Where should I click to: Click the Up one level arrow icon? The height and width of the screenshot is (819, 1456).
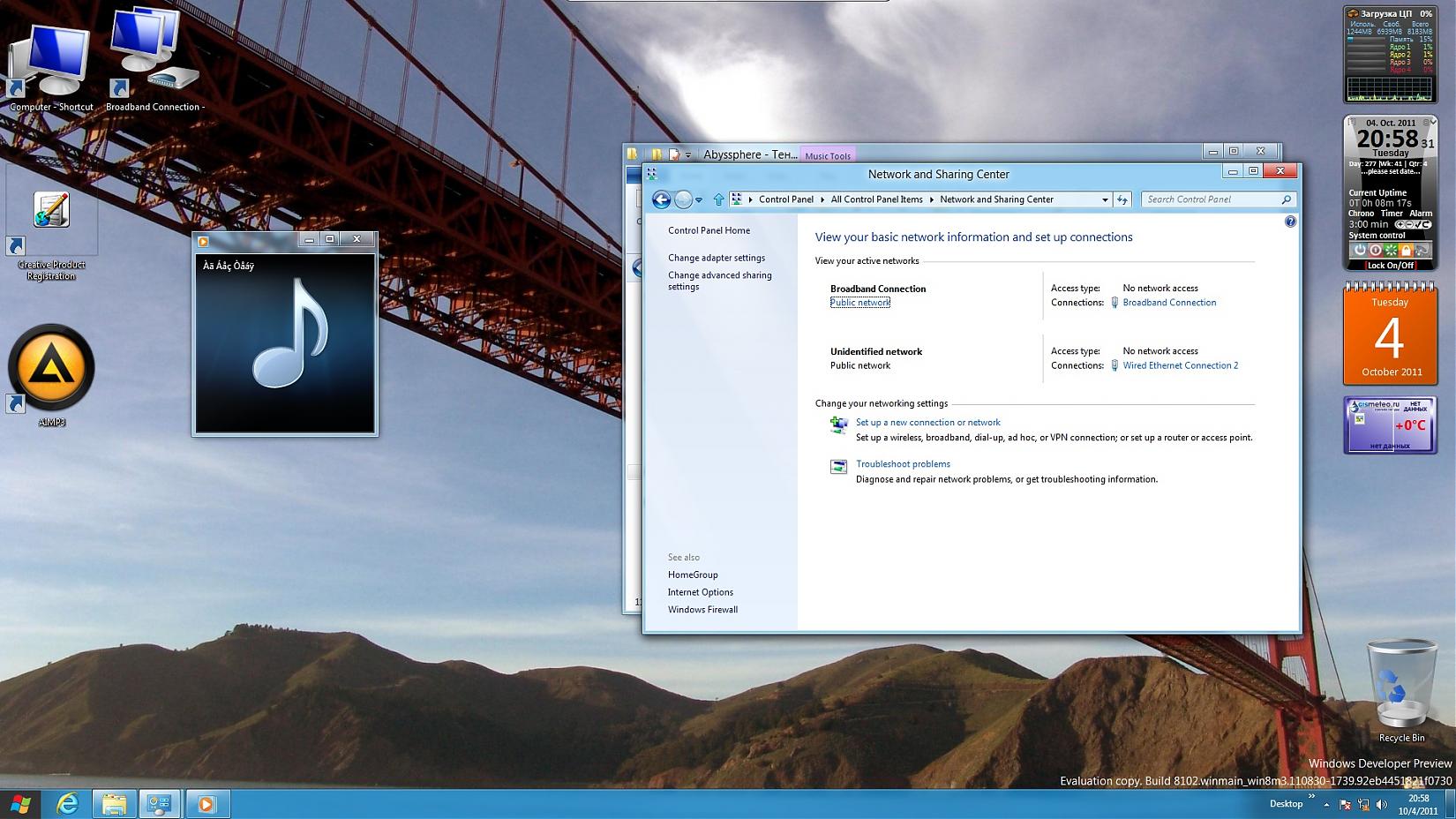tap(718, 199)
